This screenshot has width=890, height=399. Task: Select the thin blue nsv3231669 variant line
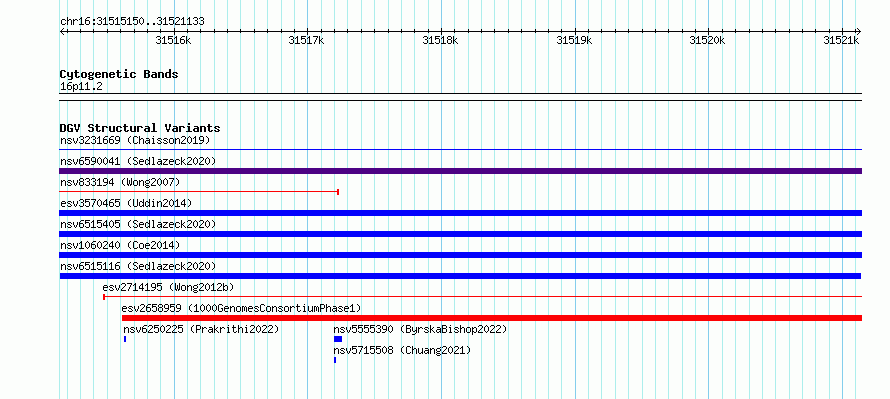[x=461, y=150]
